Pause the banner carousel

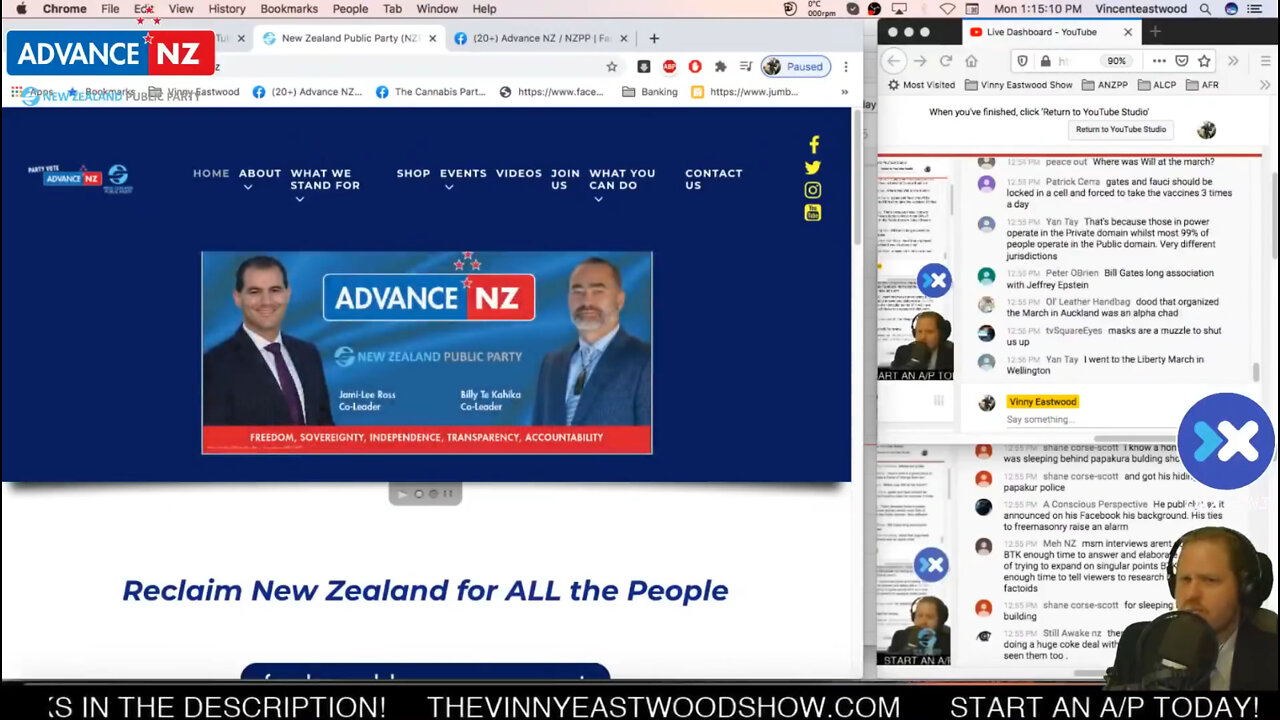click(x=448, y=494)
